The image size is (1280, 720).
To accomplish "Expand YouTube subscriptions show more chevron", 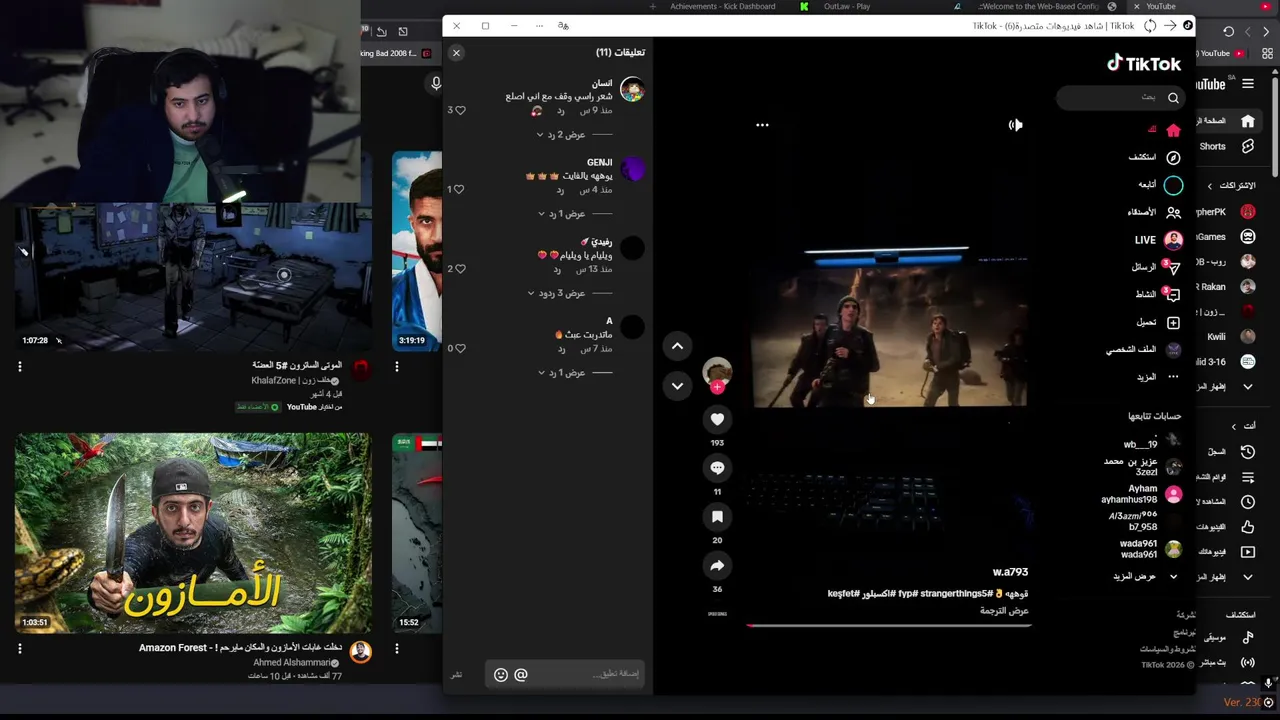I will 1248,387.
